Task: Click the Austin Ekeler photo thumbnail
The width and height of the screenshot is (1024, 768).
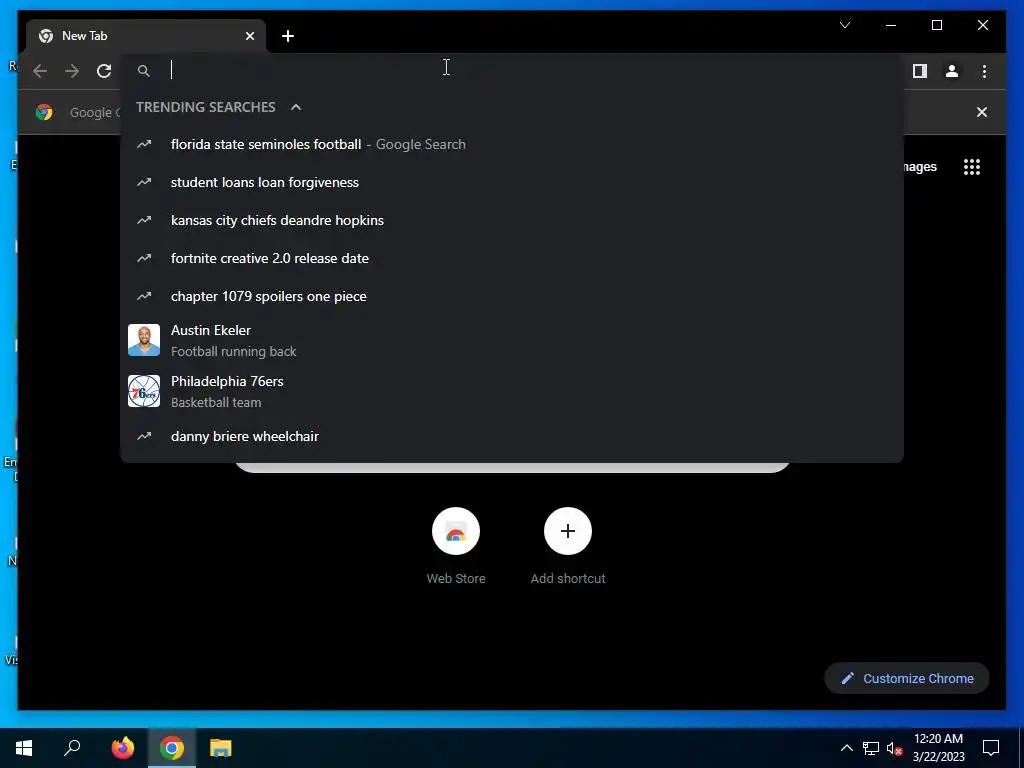Action: 144,340
